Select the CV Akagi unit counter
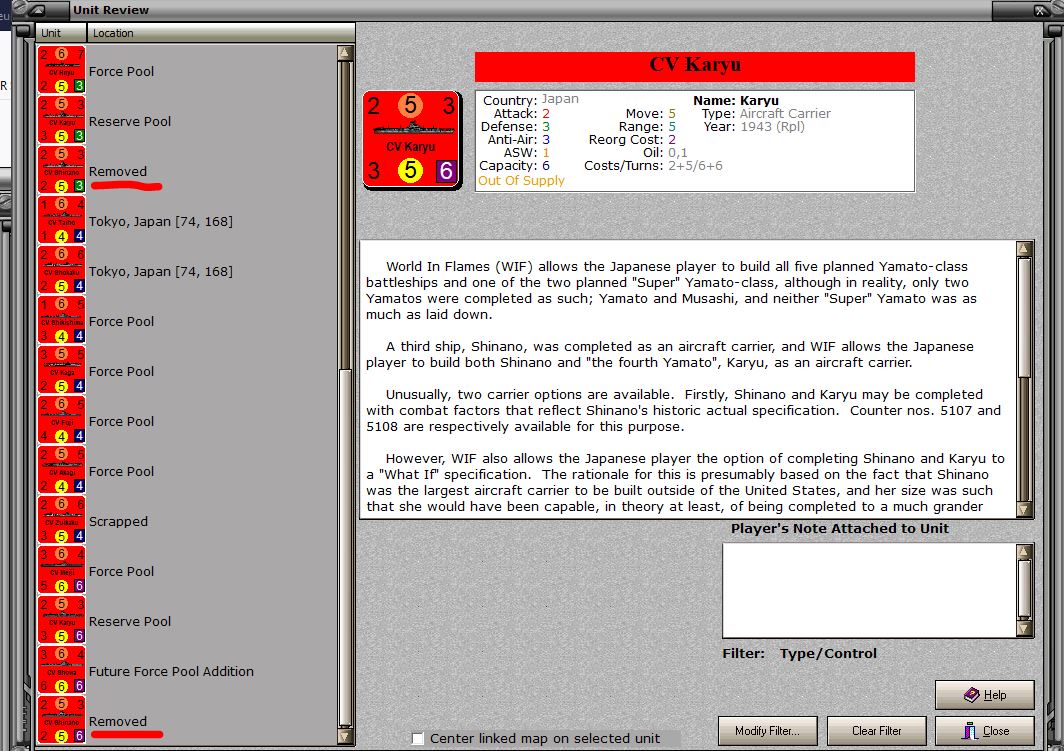Image resolution: width=1064 pixels, height=751 pixels. (x=62, y=471)
